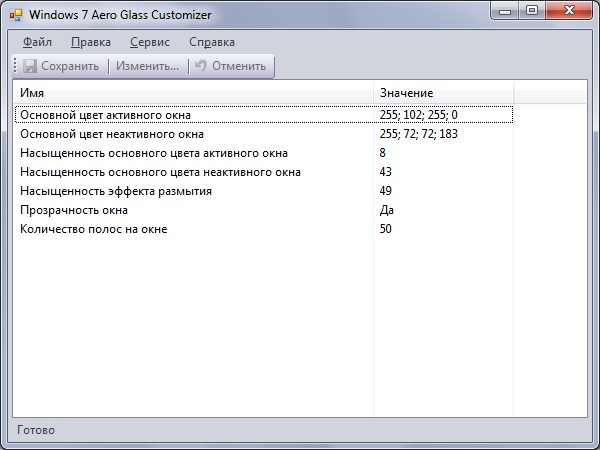Open the Справка menu
Image resolution: width=600 pixels, height=450 pixels.
click(x=212, y=42)
